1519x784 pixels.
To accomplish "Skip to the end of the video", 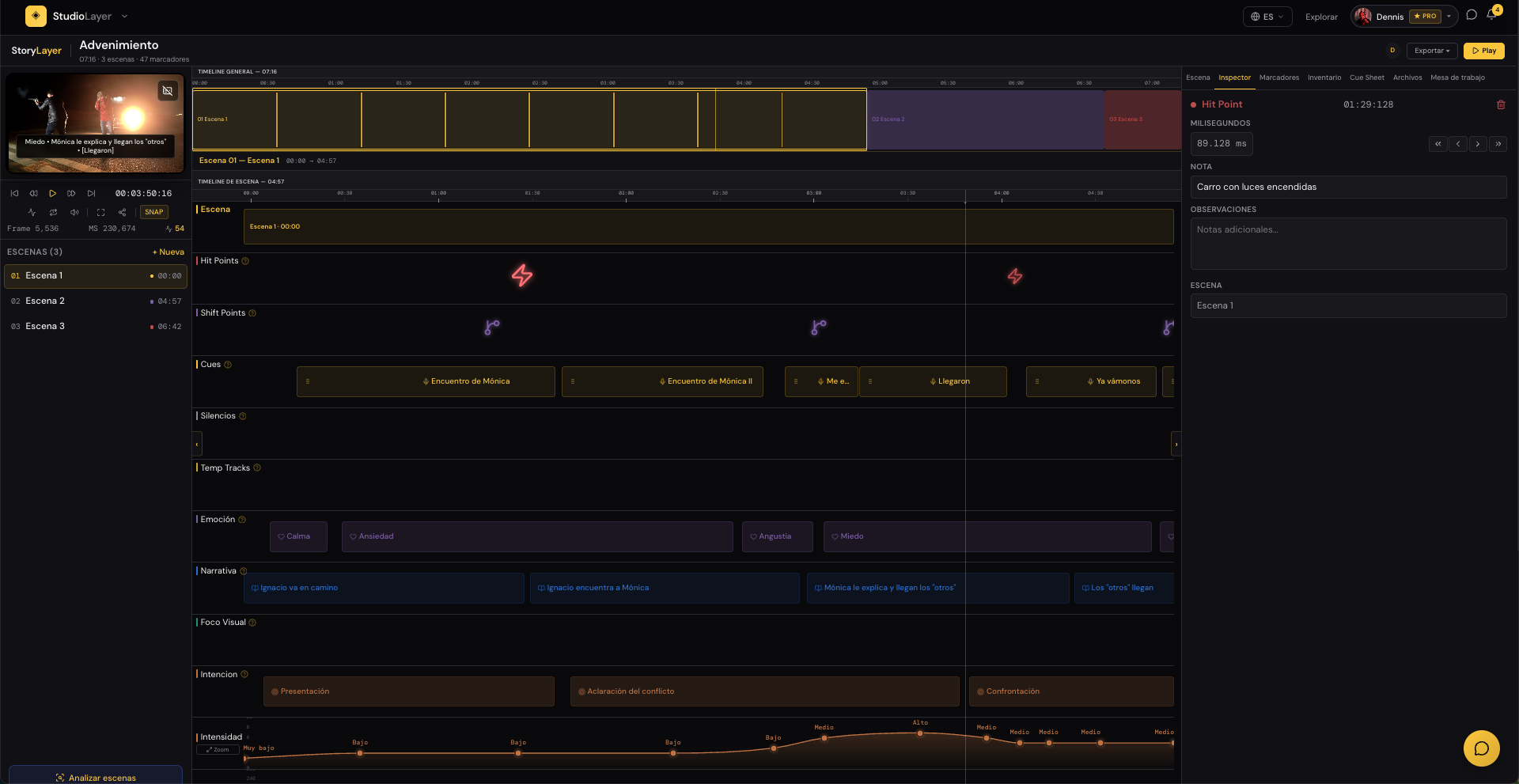I will 91,193.
